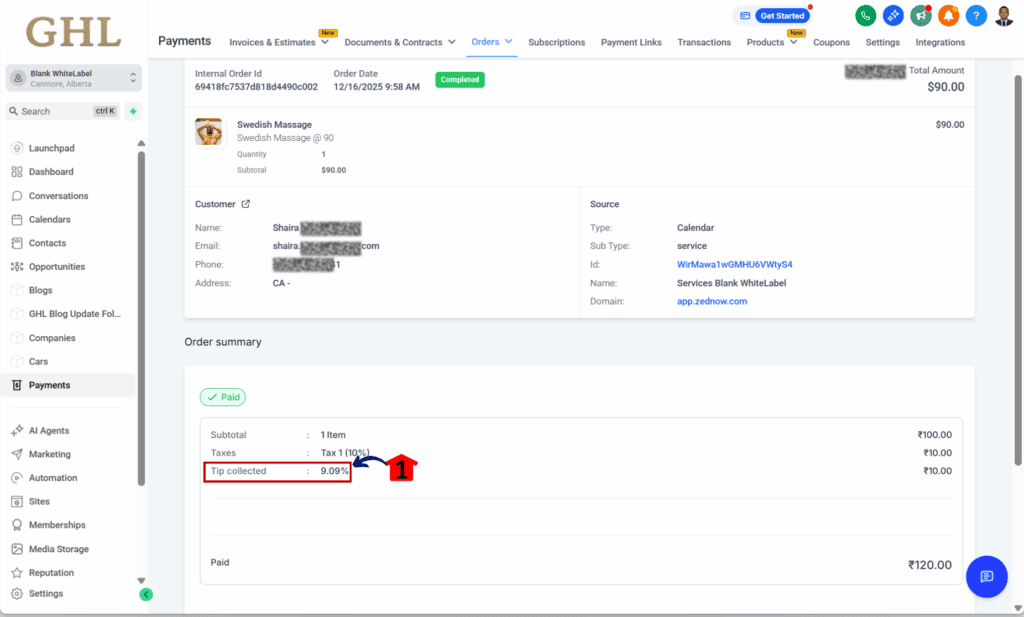Click the external link icon beside Customer
This screenshot has height=617, width=1024.
click(246, 204)
